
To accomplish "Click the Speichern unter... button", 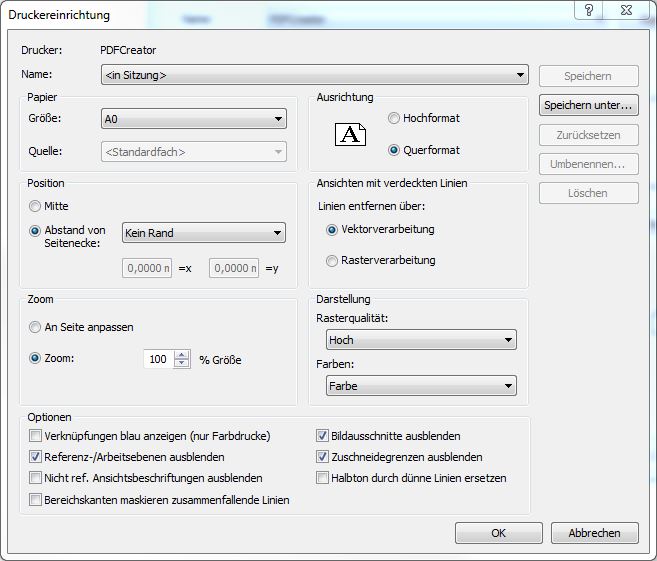I will pyautogui.click(x=588, y=105).
